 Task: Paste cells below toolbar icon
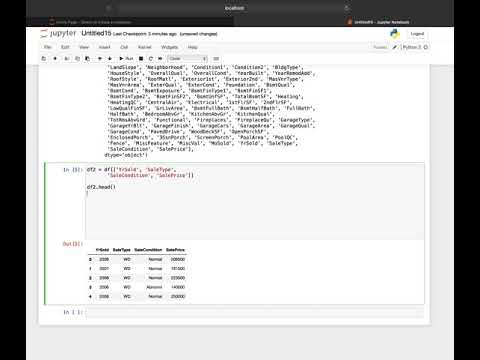tap(87, 58)
